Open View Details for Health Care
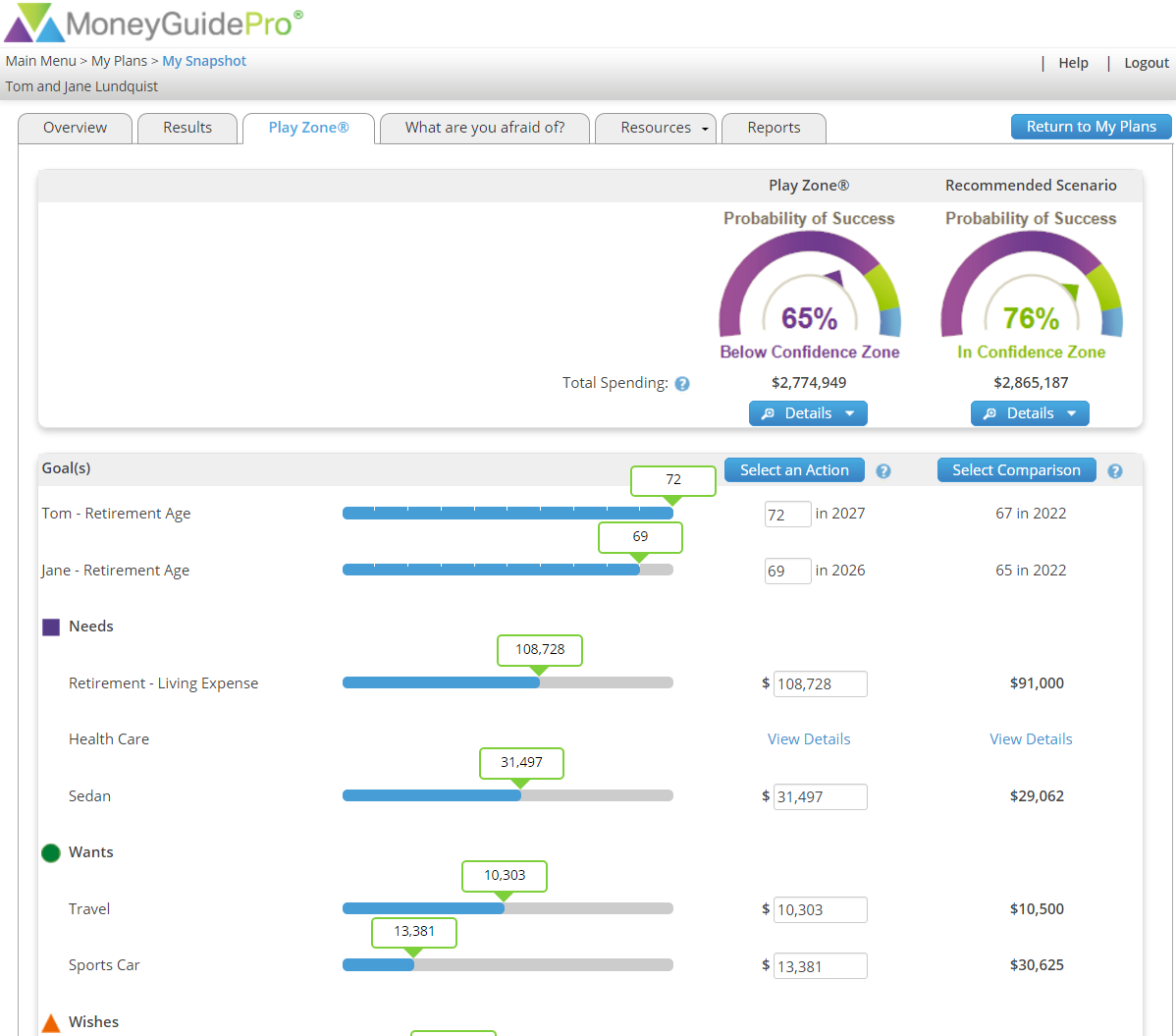1176x1036 pixels. coord(809,738)
